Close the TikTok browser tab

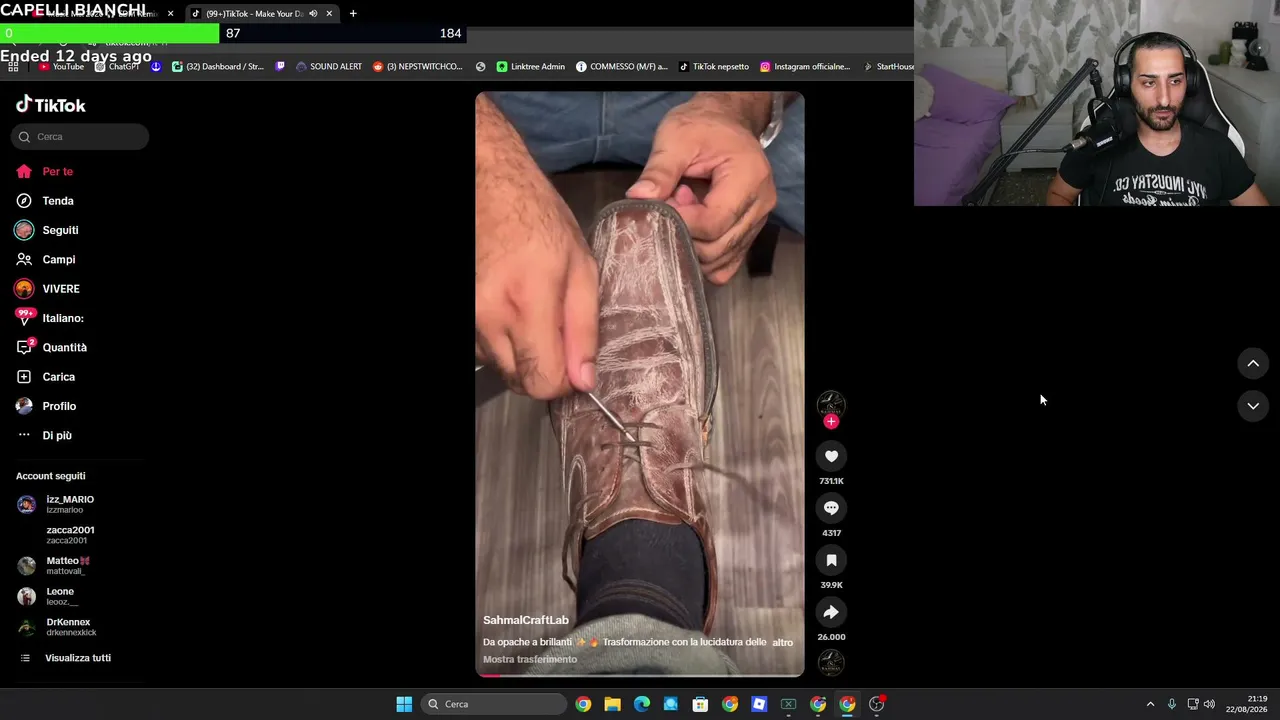329,14
